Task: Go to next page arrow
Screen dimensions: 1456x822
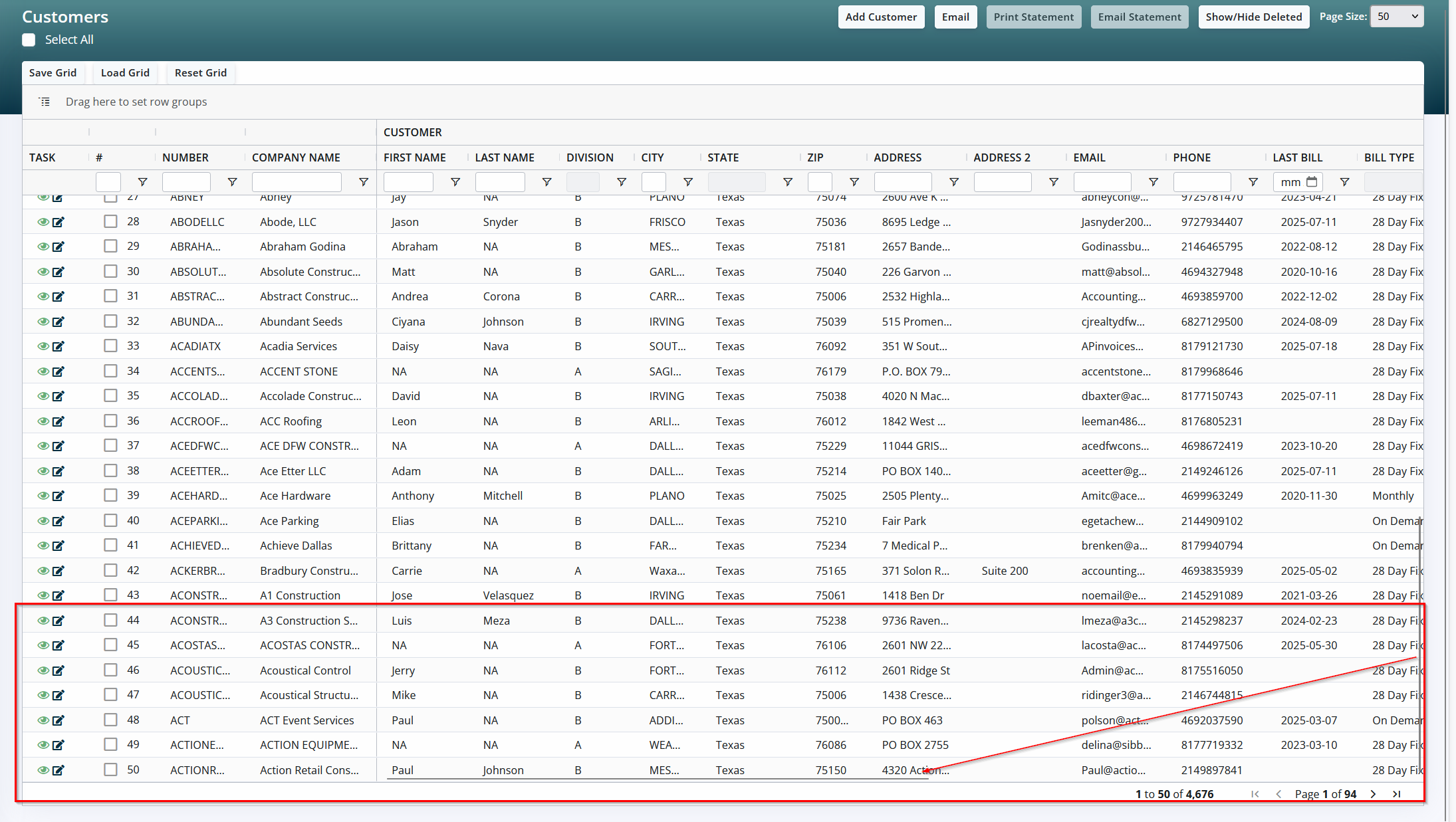Action: [x=1373, y=794]
